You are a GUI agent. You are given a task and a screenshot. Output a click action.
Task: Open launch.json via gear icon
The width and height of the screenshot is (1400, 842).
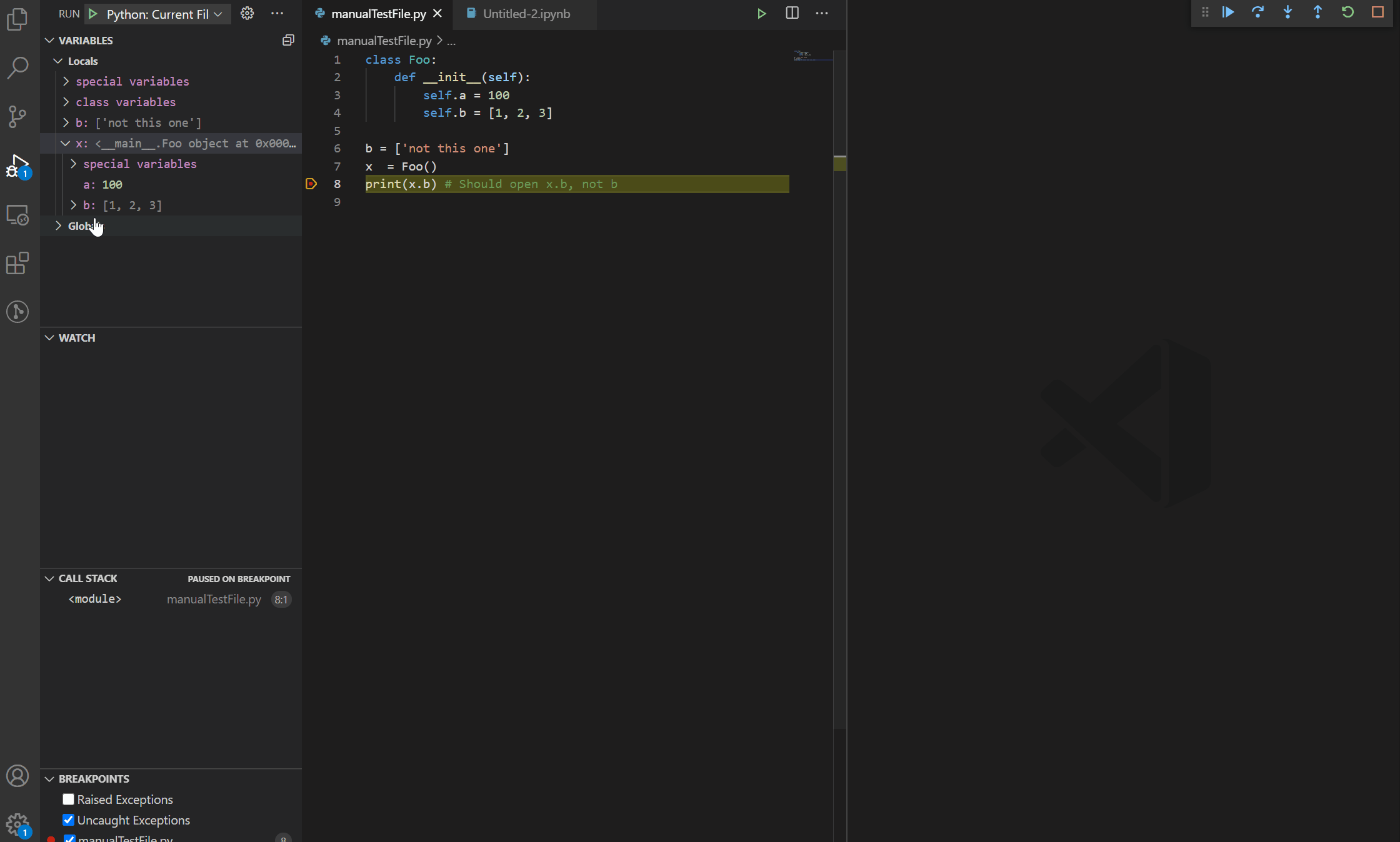point(247,14)
